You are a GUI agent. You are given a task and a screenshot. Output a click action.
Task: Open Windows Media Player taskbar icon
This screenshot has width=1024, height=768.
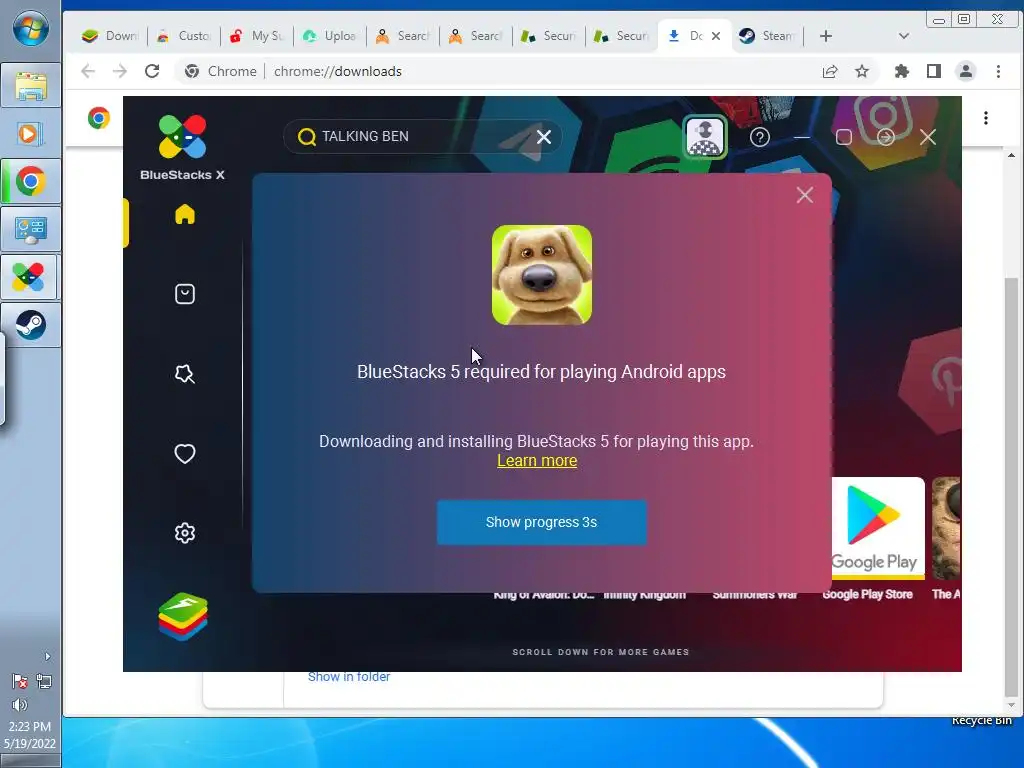[x=31, y=134]
